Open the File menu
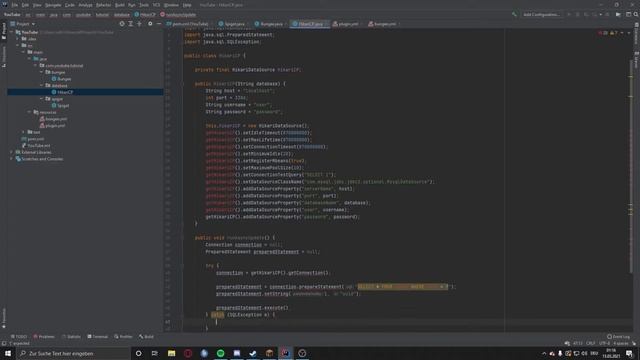The width and height of the screenshot is (640, 360). coord(15,5)
